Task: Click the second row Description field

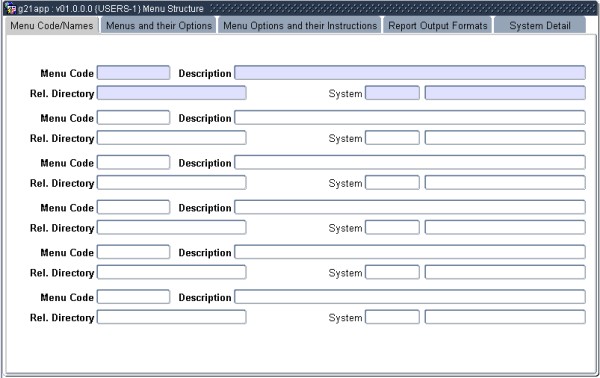Action: coord(410,117)
